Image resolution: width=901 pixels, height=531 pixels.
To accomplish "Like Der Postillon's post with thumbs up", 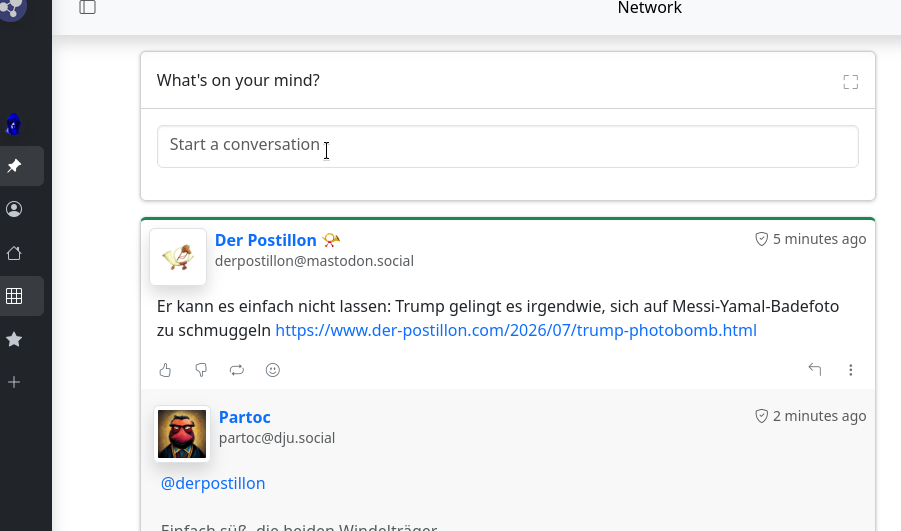I will click(165, 370).
